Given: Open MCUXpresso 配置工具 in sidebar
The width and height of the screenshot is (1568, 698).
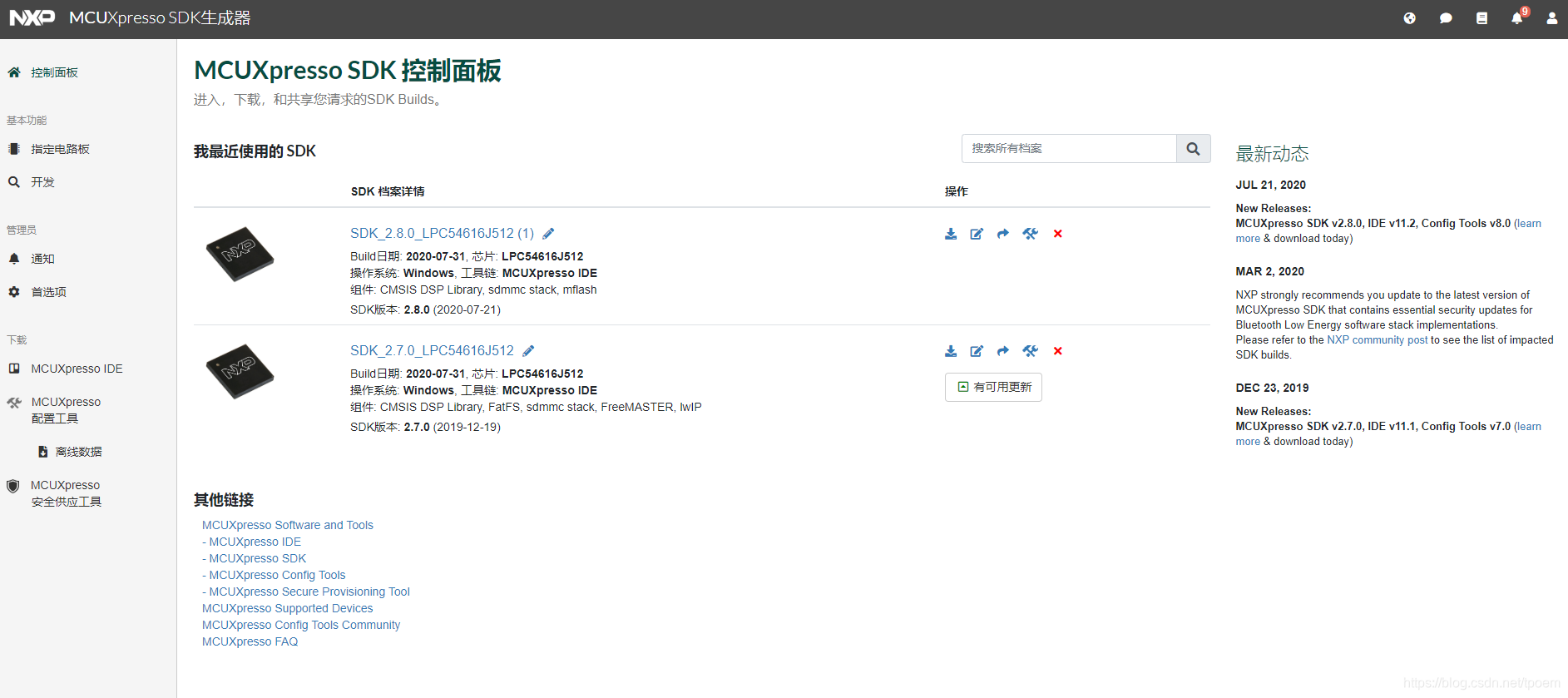Looking at the screenshot, I should click(55, 410).
